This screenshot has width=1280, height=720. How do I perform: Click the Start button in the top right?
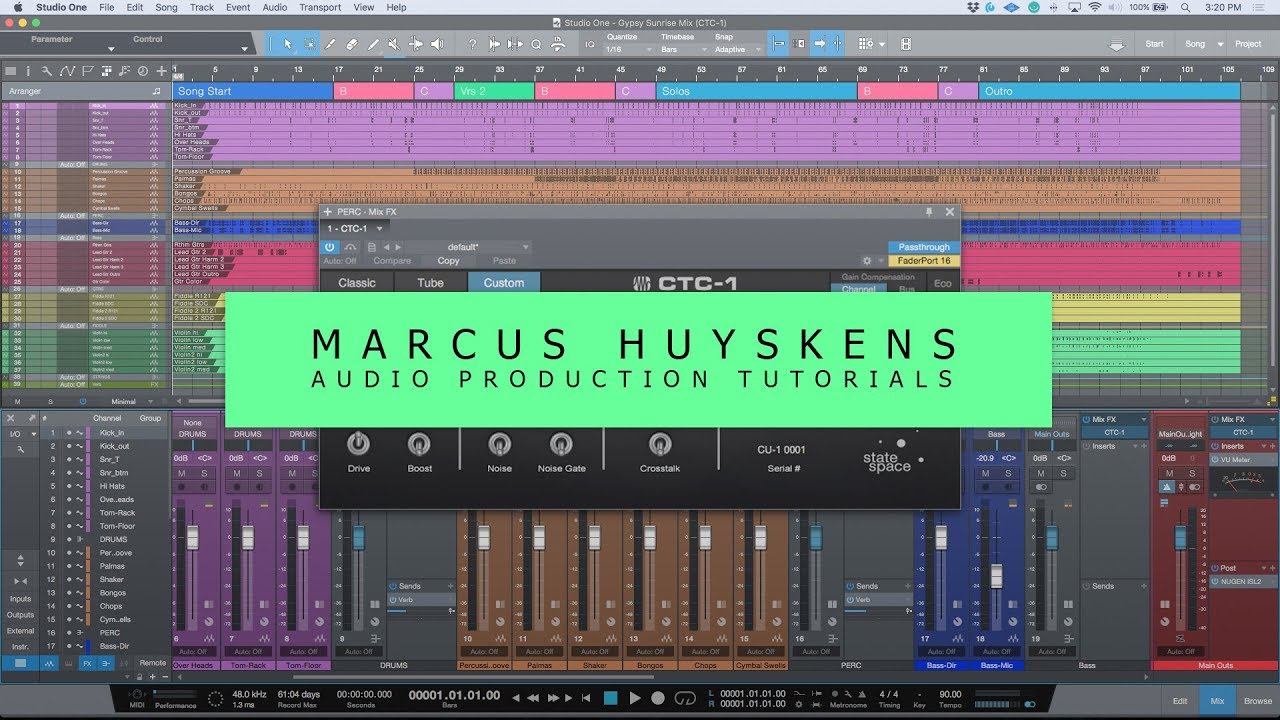[1154, 44]
